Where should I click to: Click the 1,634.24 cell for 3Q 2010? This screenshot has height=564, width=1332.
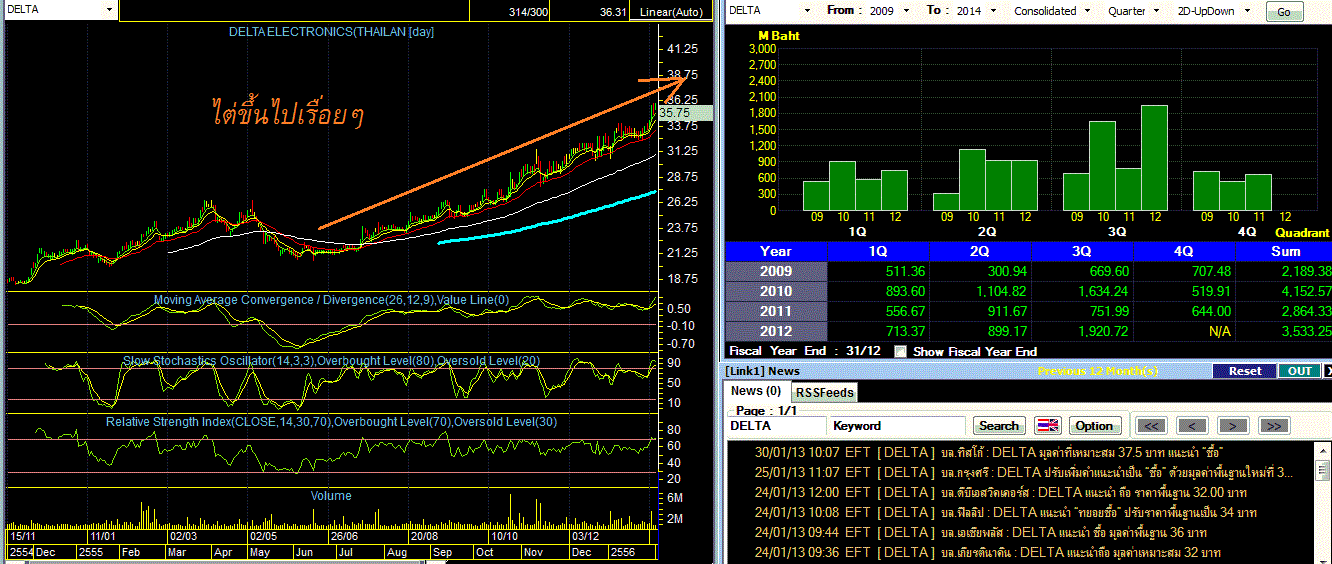1082,291
